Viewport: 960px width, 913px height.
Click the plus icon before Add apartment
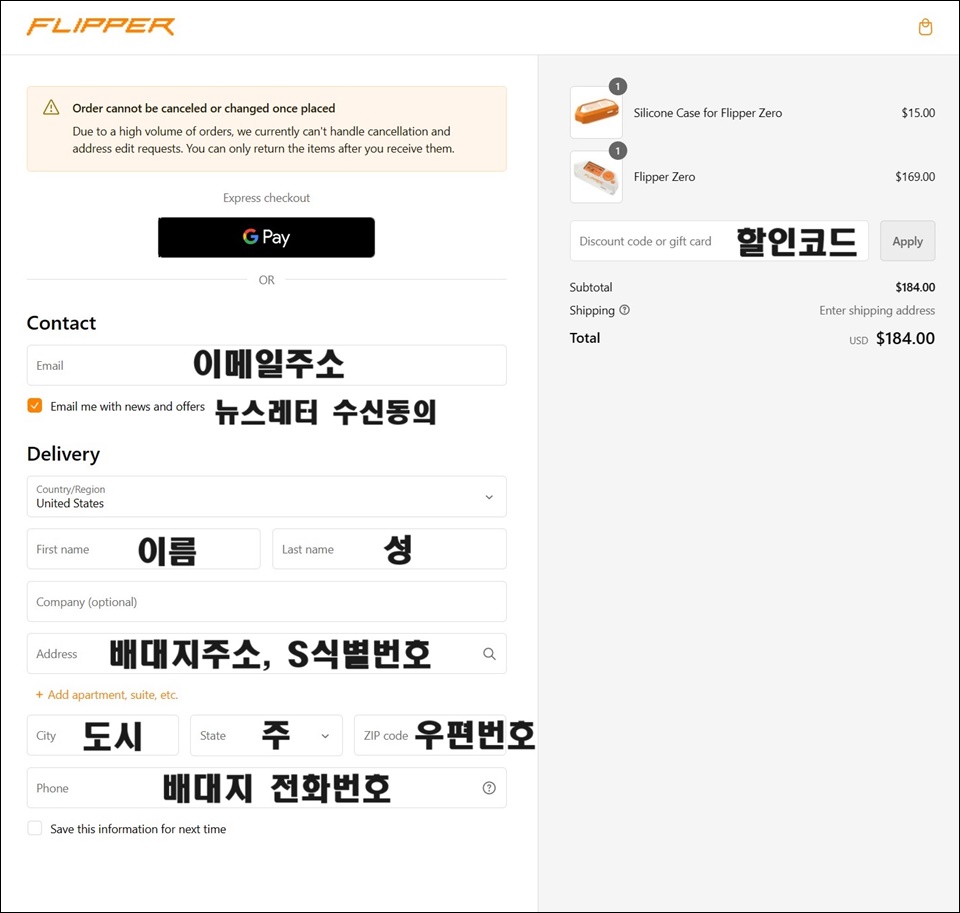(39, 694)
